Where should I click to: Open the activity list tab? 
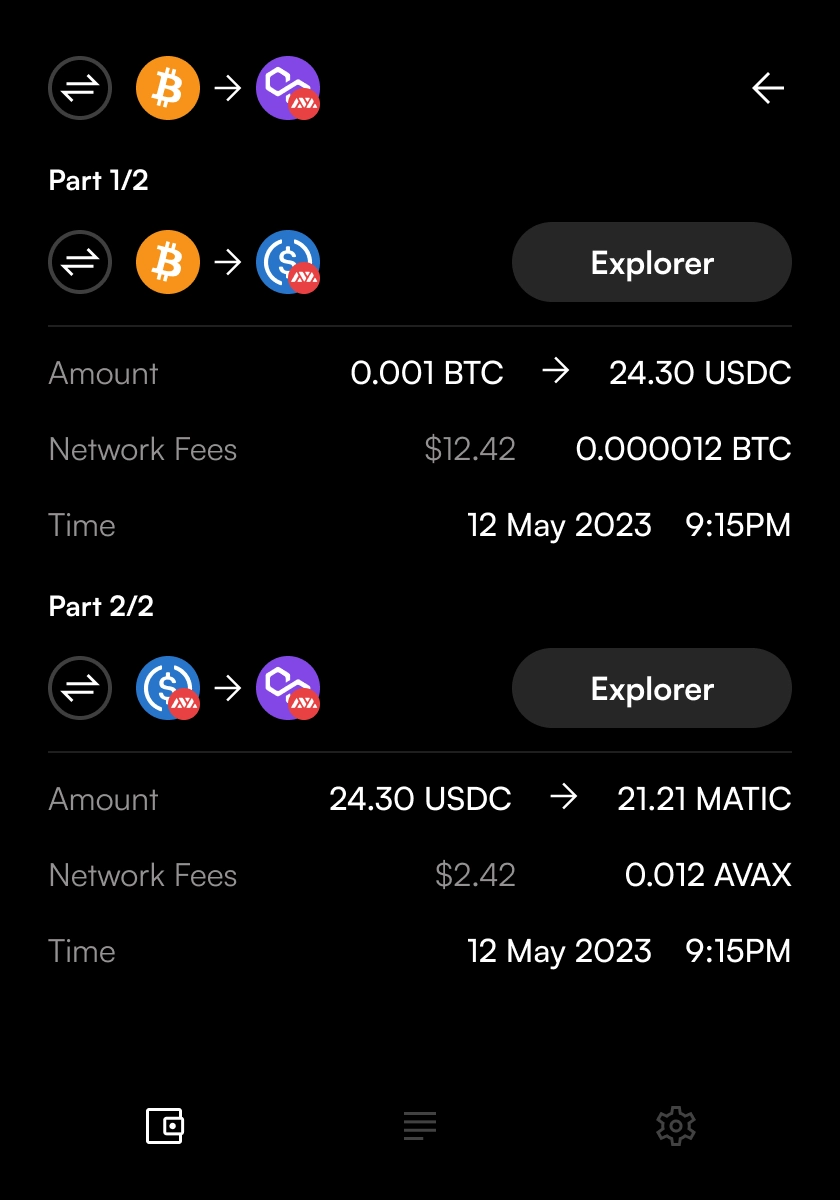[420, 1126]
